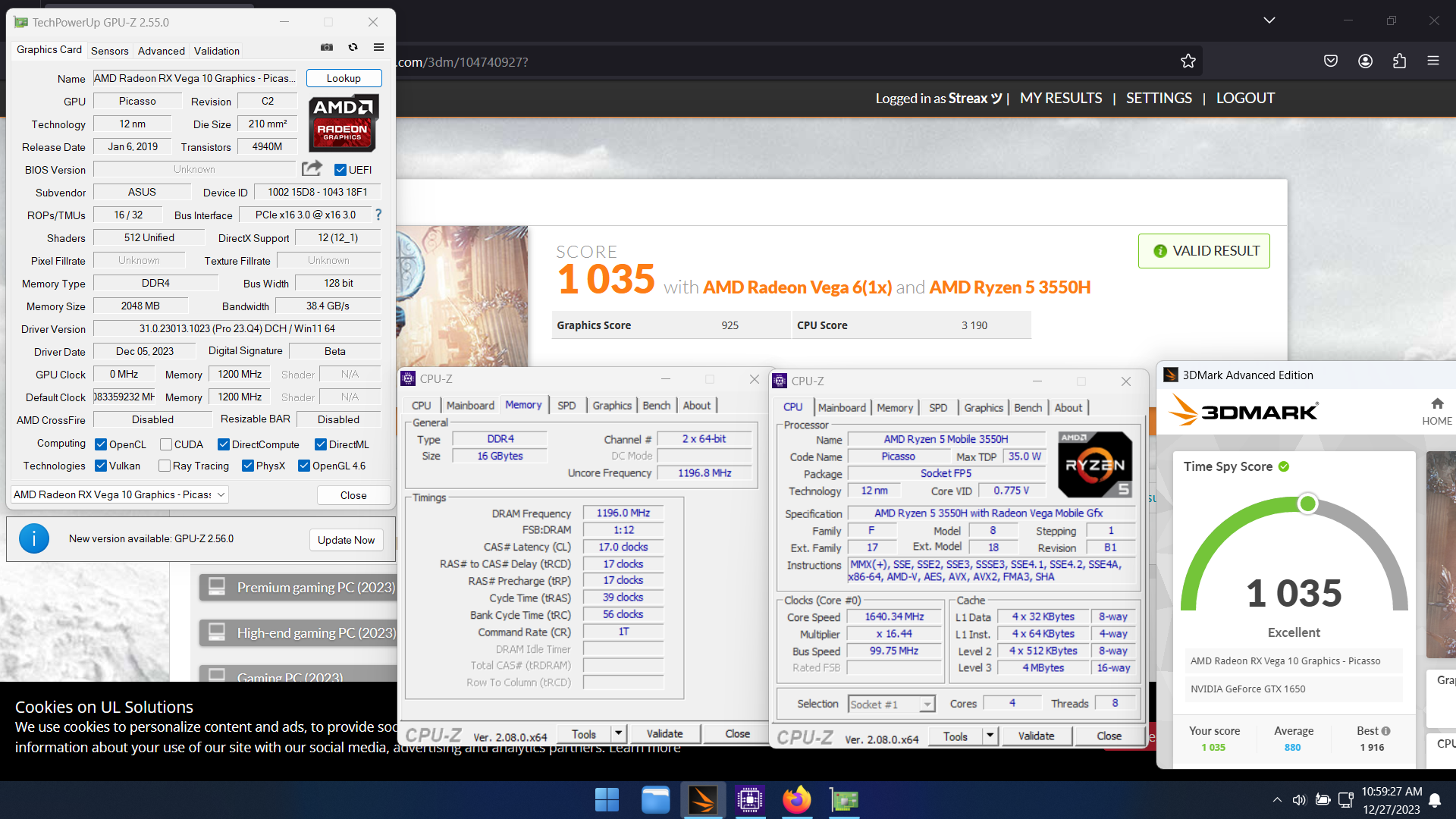Image resolution: width=1456 pixels, height=819 pixels.
Task: Open Graphics tab in CPU-Z CPU window
Action: click(984, 408)
